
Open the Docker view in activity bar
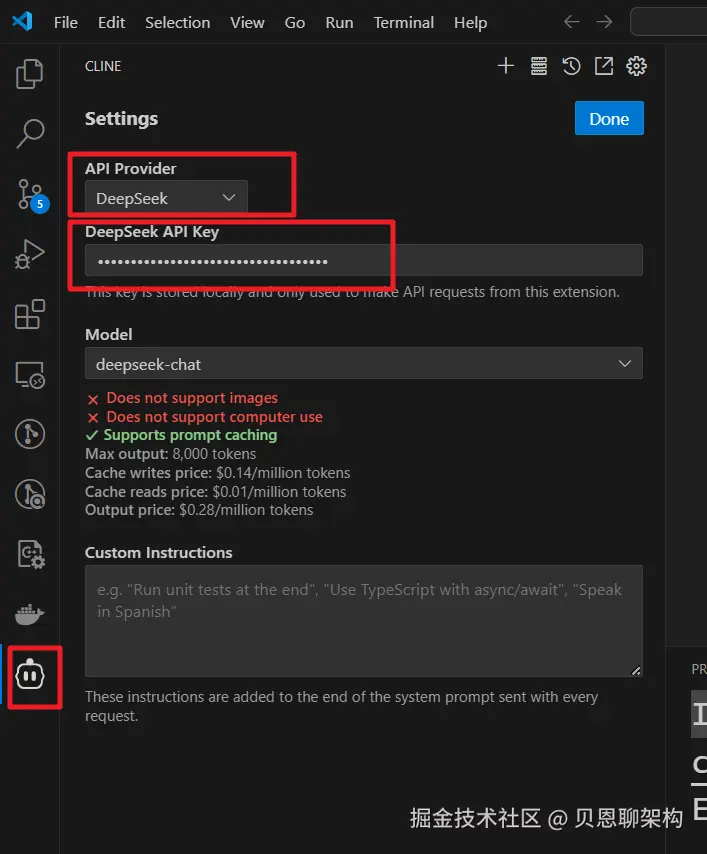pos(30,614)
